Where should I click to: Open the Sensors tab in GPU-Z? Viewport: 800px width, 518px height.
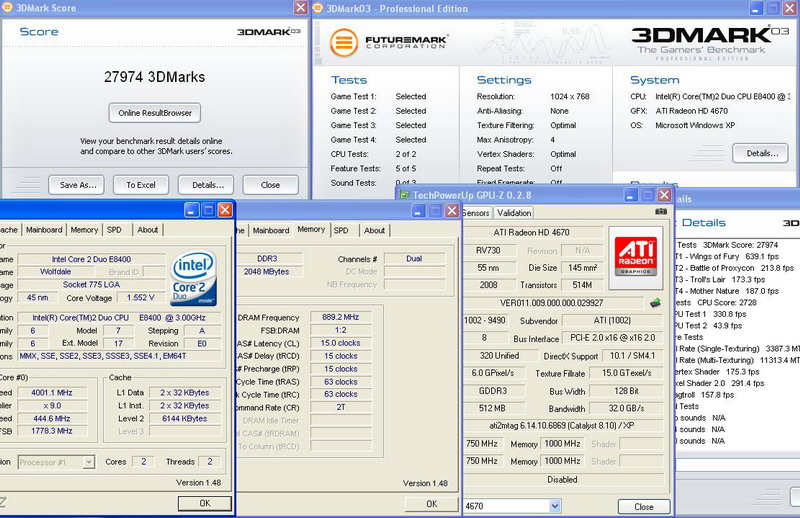(x=477, y=213)
